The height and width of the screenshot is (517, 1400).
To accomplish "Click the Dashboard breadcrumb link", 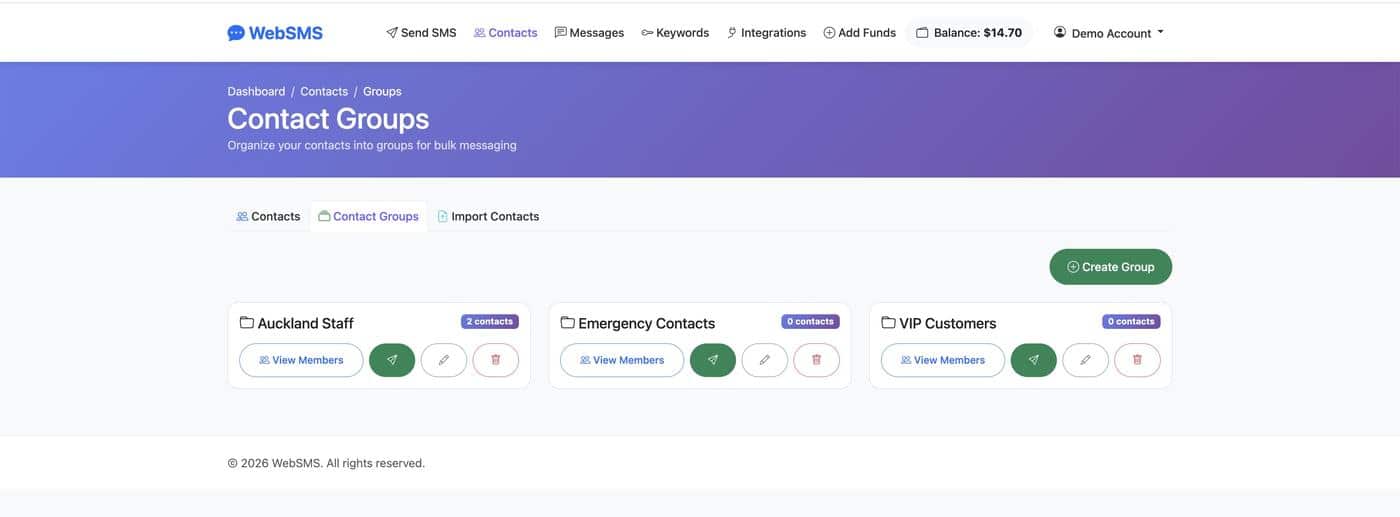I will [256, 91].
